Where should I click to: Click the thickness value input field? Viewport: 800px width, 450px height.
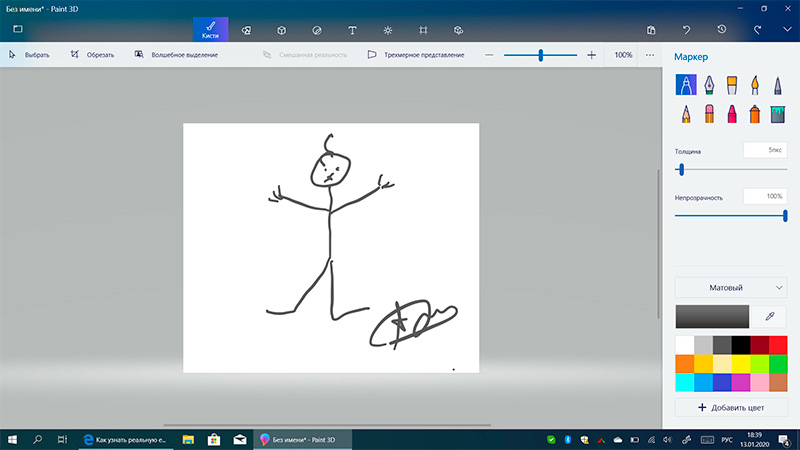coord(765,150)
